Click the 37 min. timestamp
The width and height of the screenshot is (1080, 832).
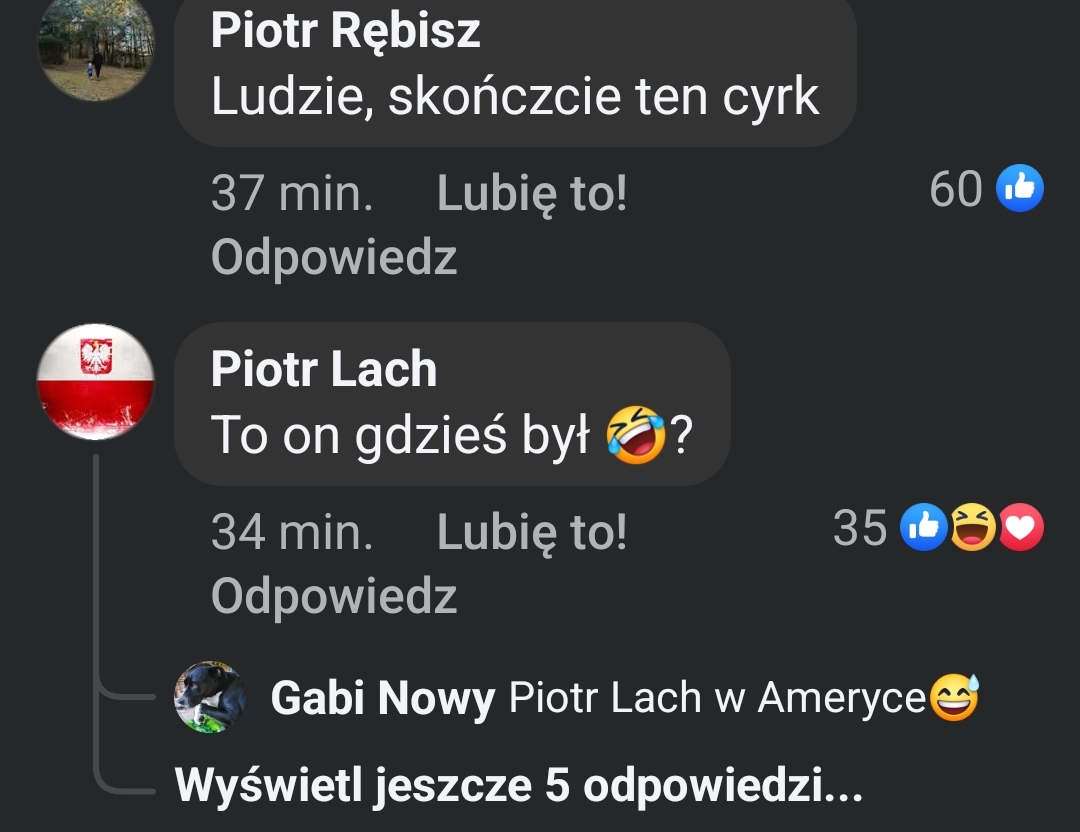click(x=292, y=193)
